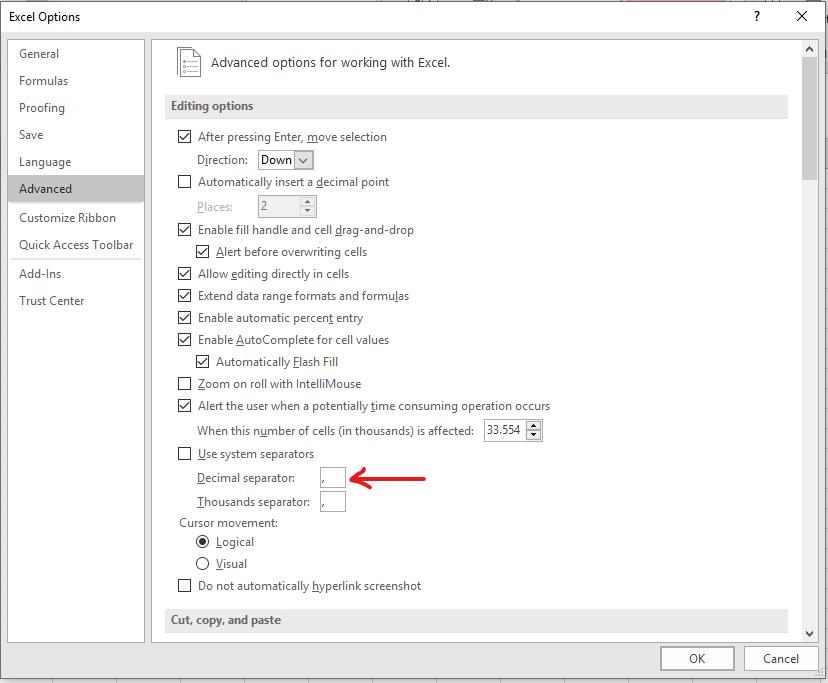Disable Enable AutoComplete for cell values

[185, 339]
